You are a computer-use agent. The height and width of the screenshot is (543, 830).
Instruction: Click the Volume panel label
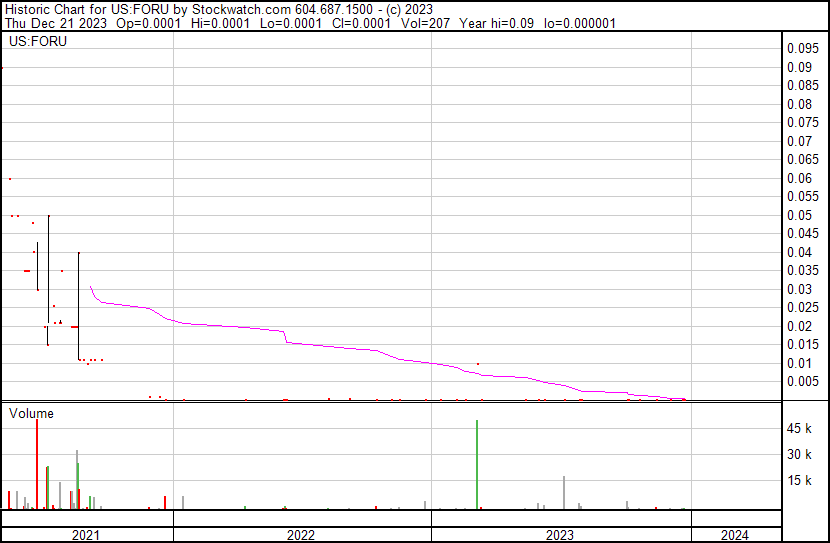32,413
